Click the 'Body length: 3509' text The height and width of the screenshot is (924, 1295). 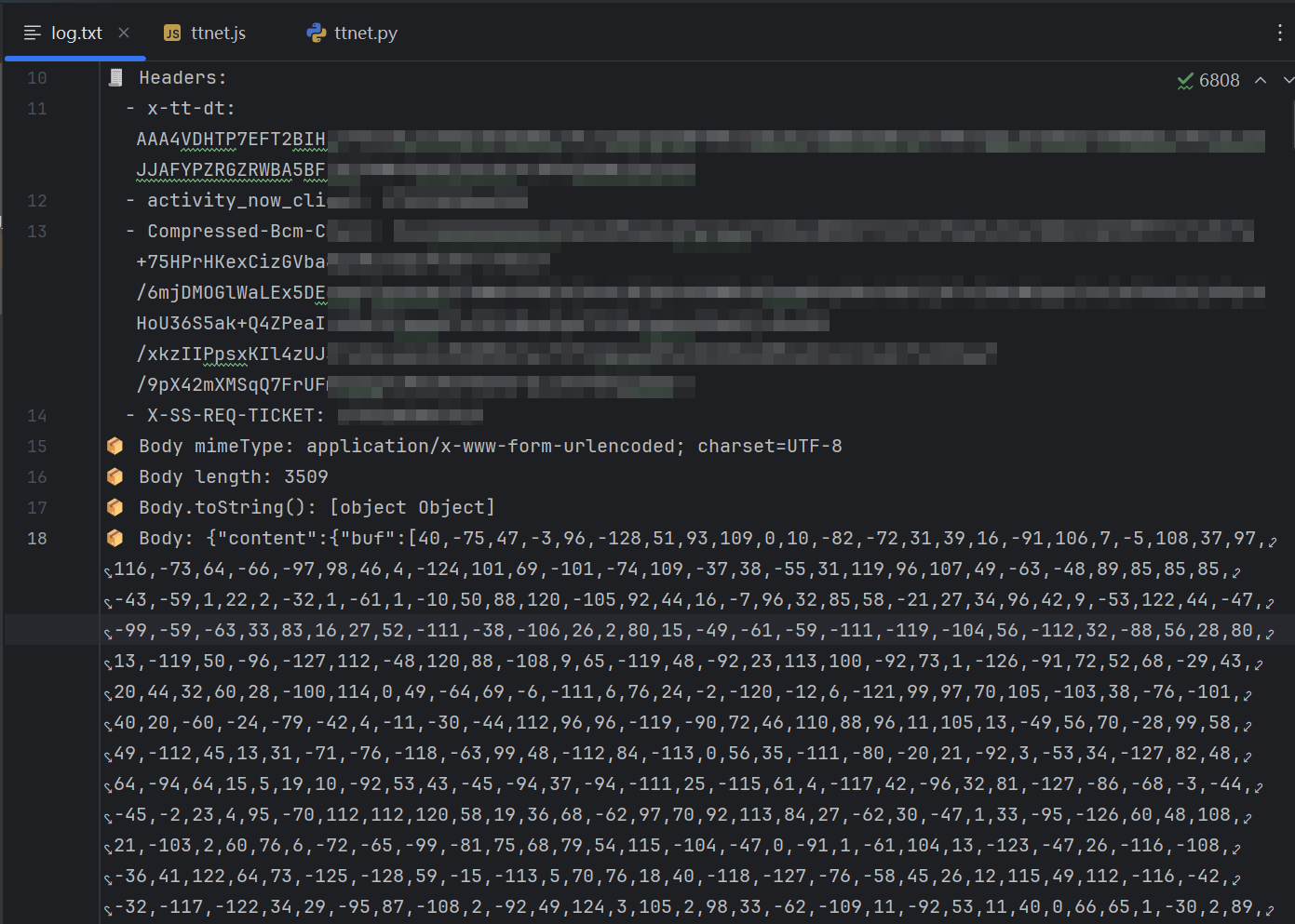(234, 477)
